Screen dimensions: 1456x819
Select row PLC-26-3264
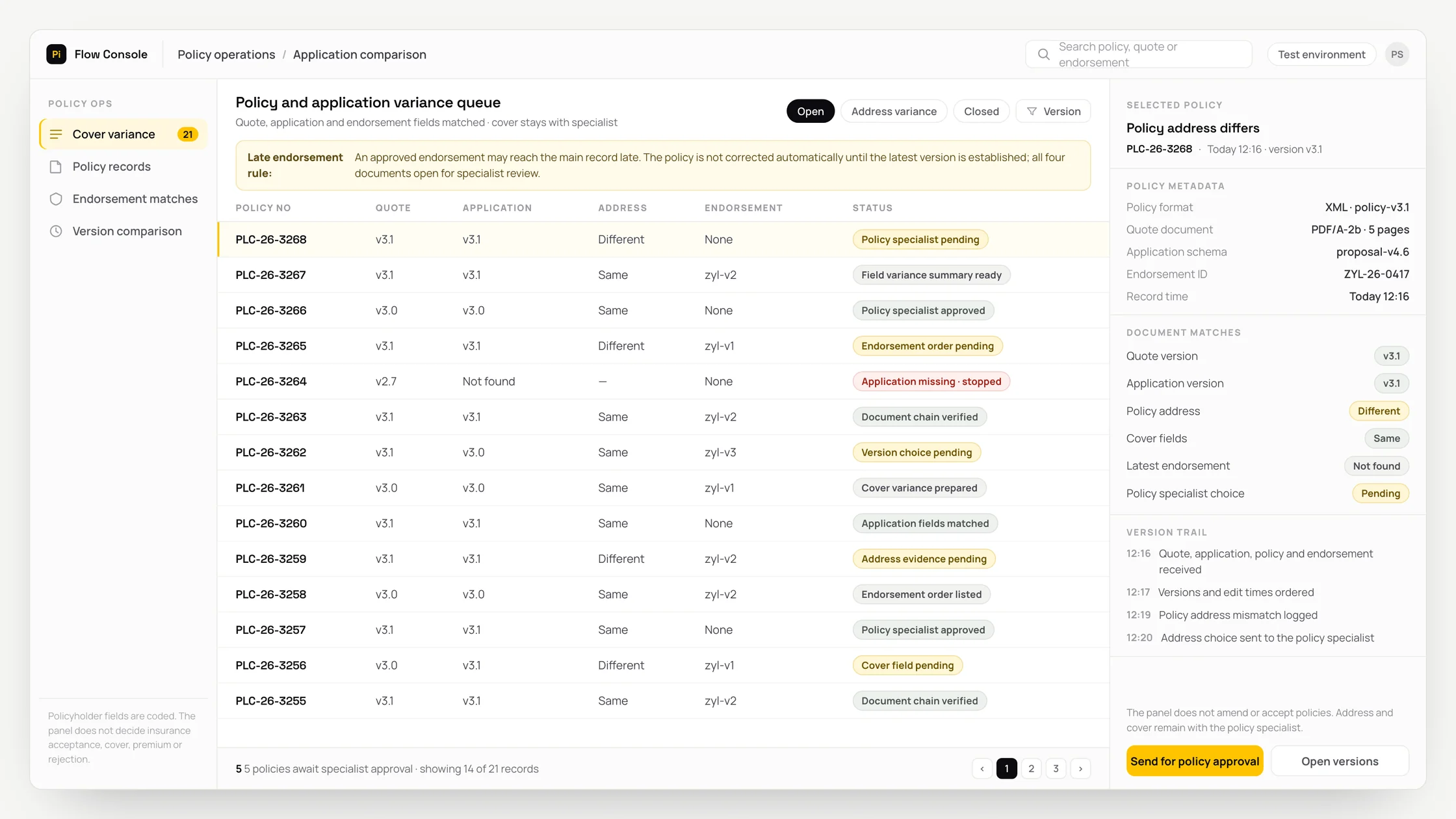click(x=663, y=382)
